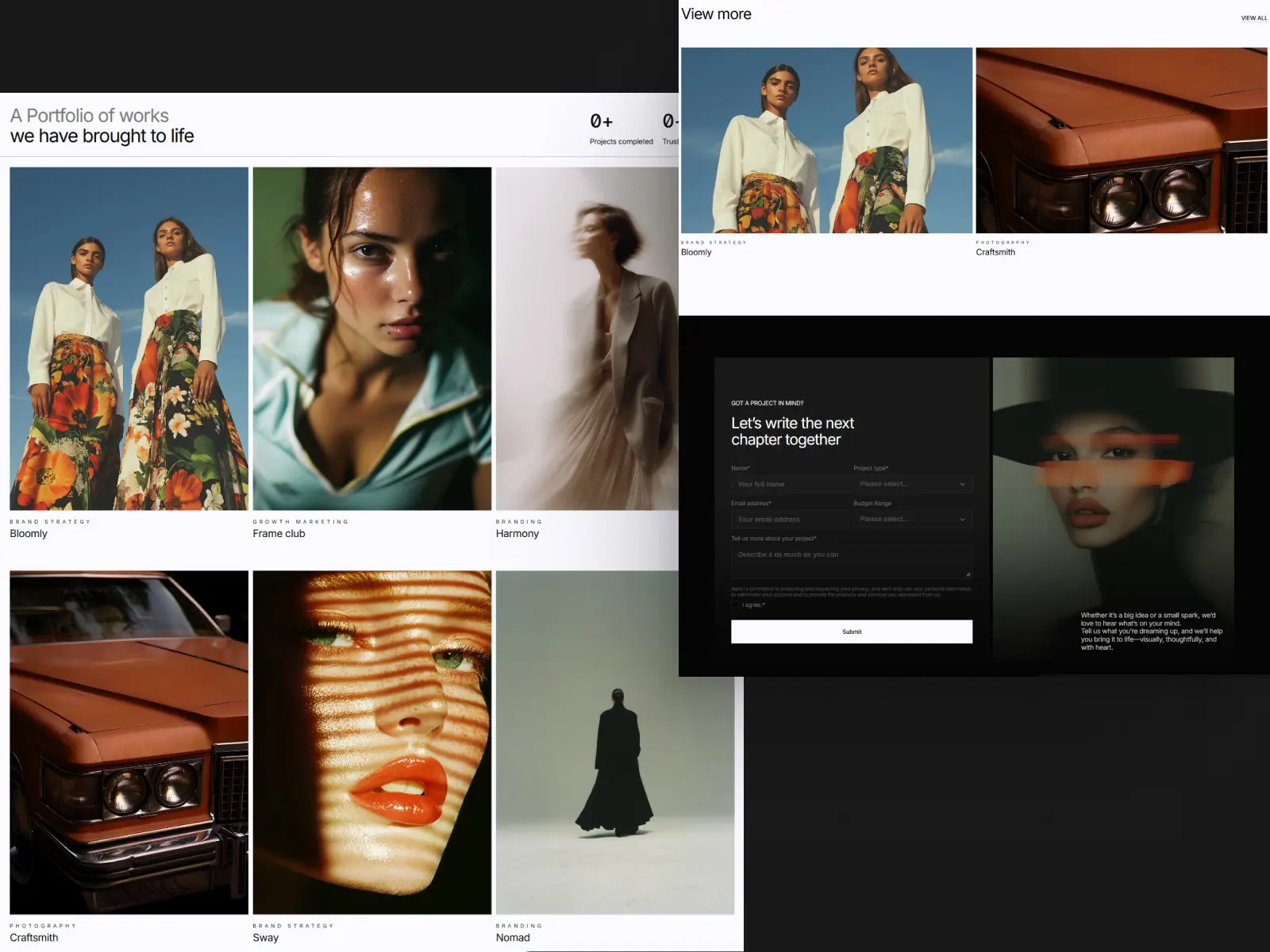Open the Craftsmith image in the portfolio grid
The image size is (1270, 952).
pyautogui.click(x=129, y=743)
